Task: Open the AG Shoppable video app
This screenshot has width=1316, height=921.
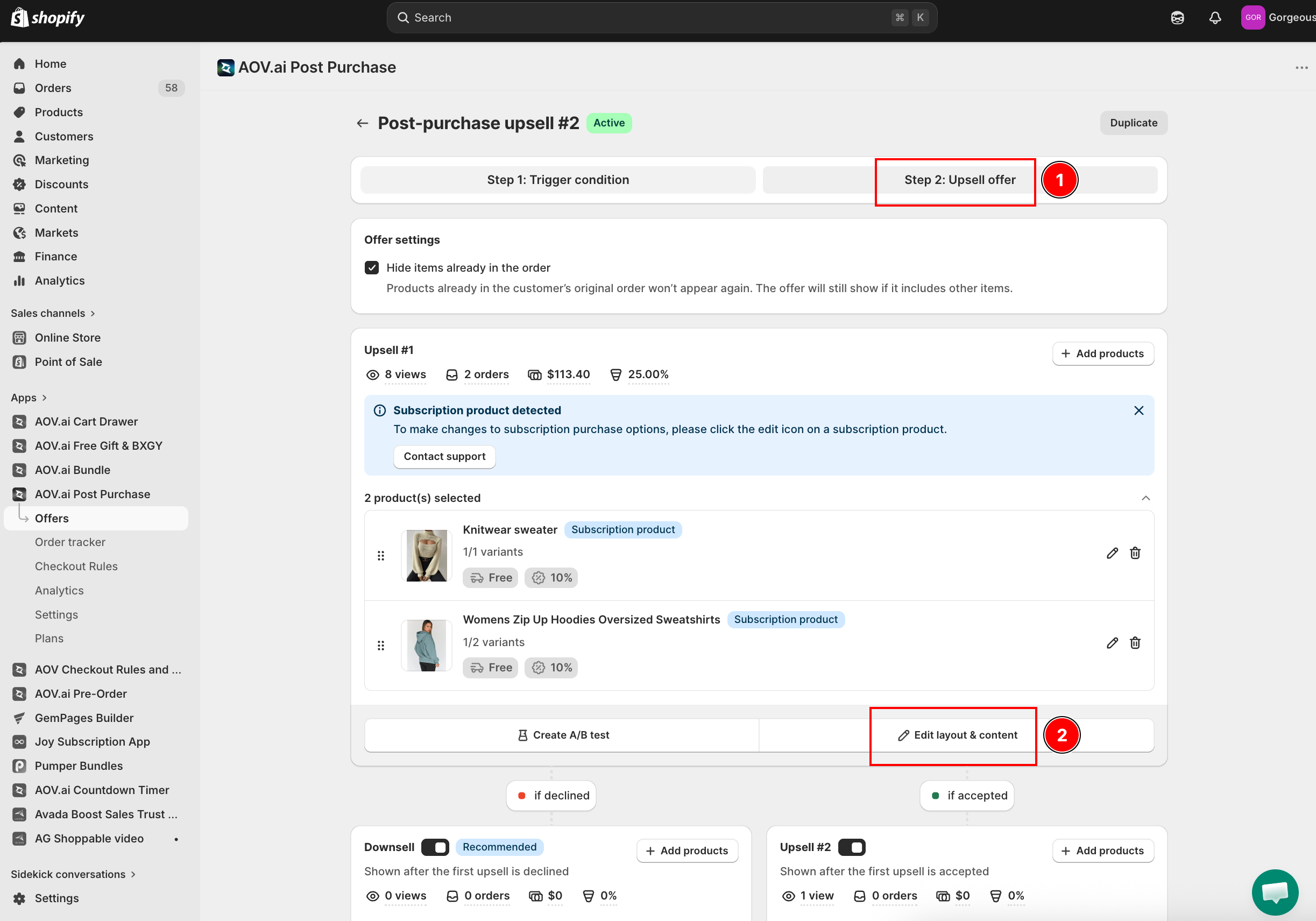Action: [x=95, y=839]
